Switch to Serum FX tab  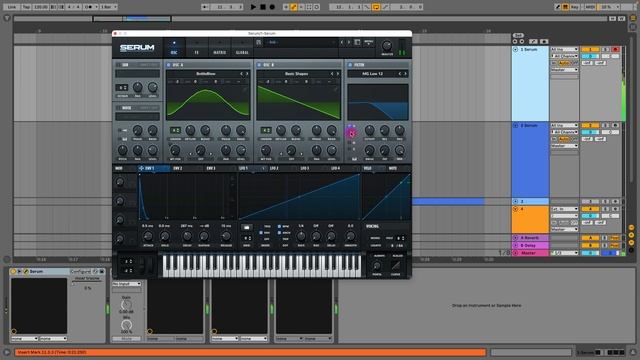click(x=196, y=48)
